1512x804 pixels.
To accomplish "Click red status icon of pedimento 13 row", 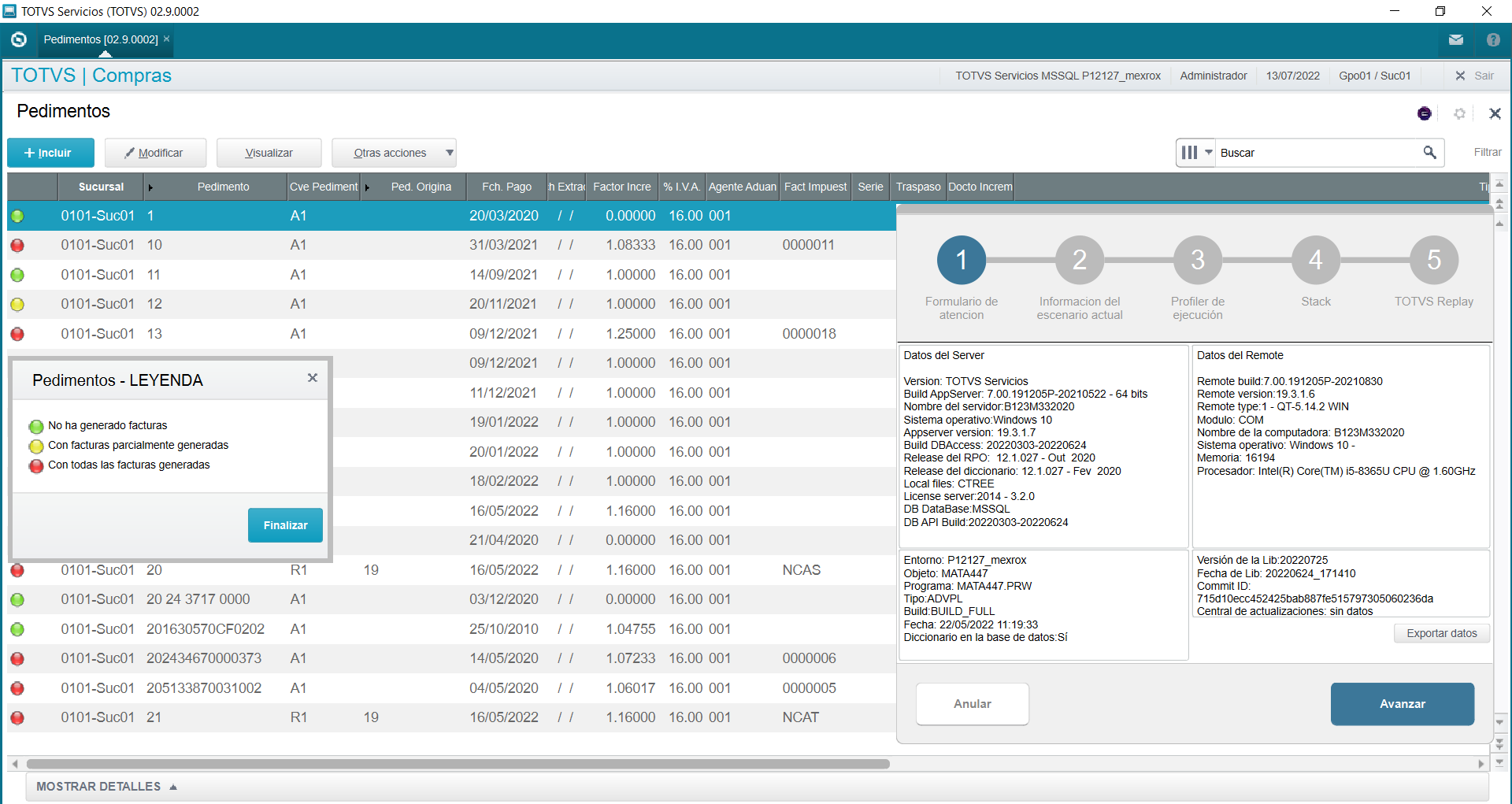I will 17,334.
